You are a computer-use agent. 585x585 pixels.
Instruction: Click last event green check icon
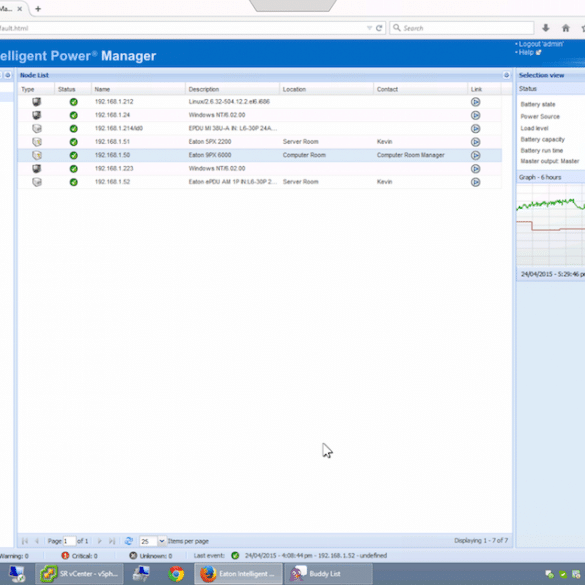point(235,556)
